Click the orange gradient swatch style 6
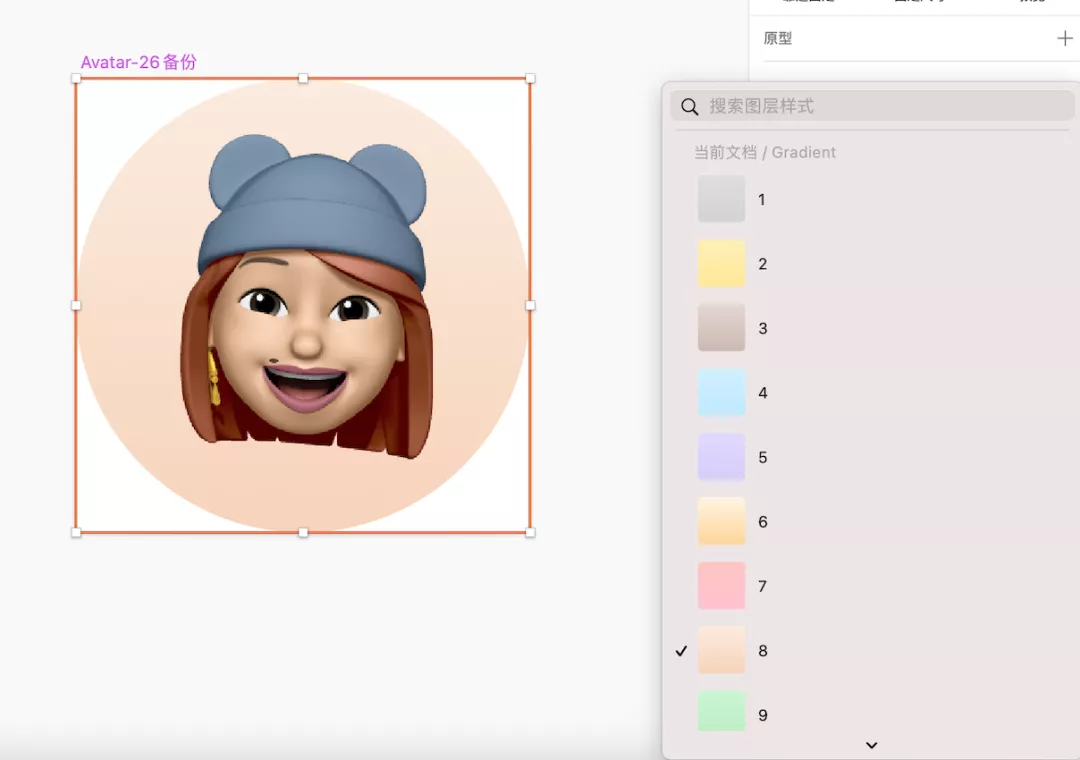Image resolution: width=1080 pixels, height=760 pixels. (721, 521)
